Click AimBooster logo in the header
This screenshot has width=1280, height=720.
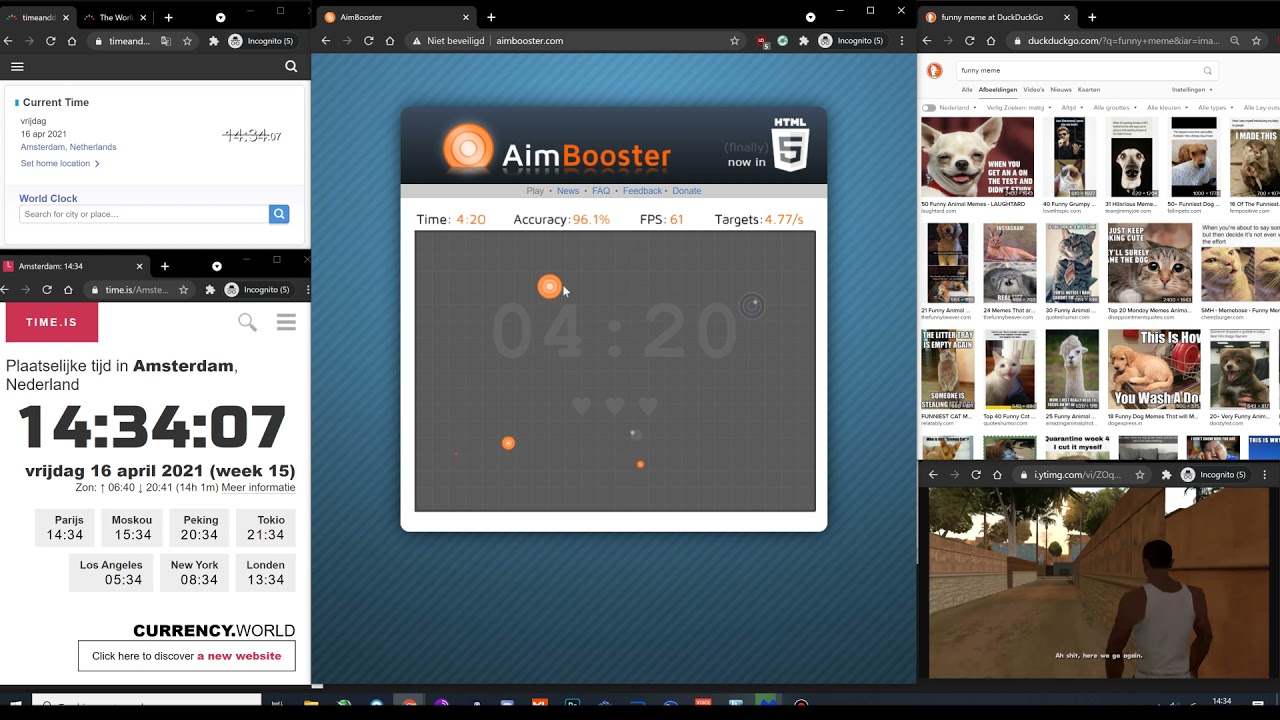[x=557, y=150]
